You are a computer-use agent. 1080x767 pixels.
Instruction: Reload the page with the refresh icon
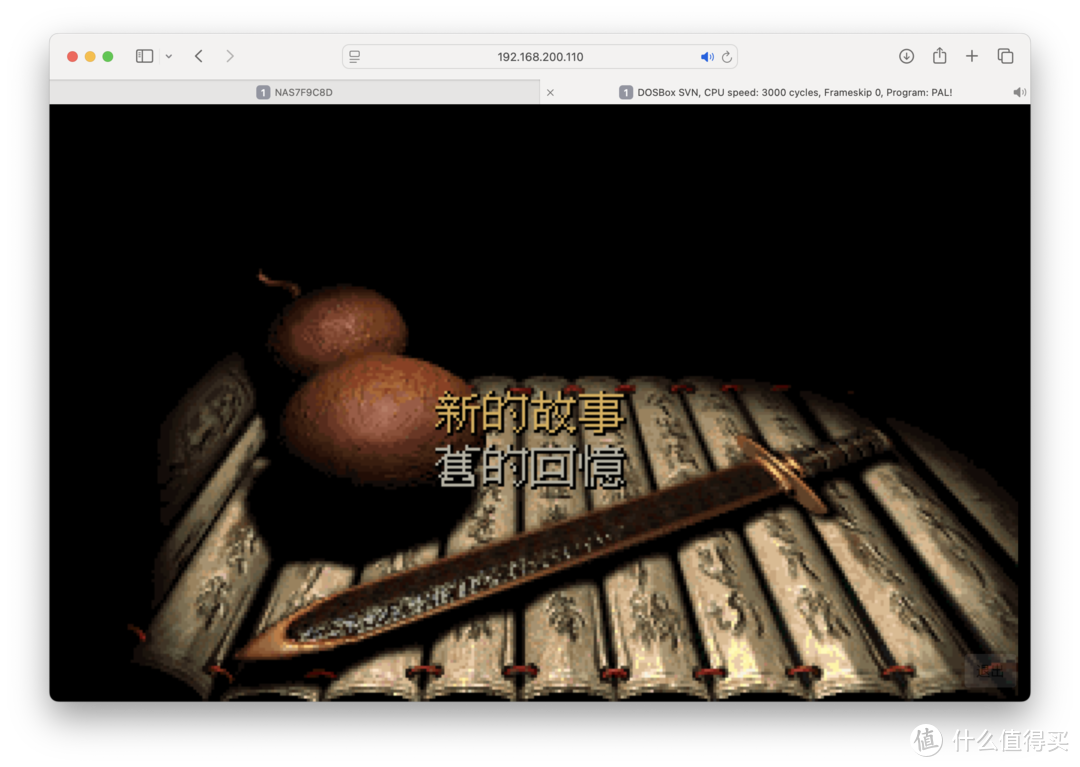(x=727, y=56)
